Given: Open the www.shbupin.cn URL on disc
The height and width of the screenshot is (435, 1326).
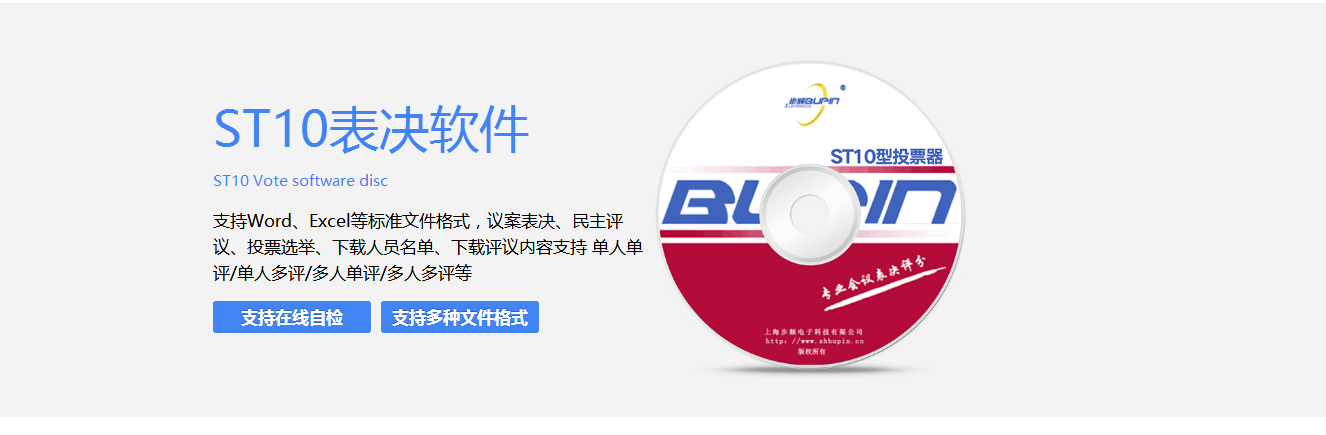Looking at the screenshot, I should [812, 341].
